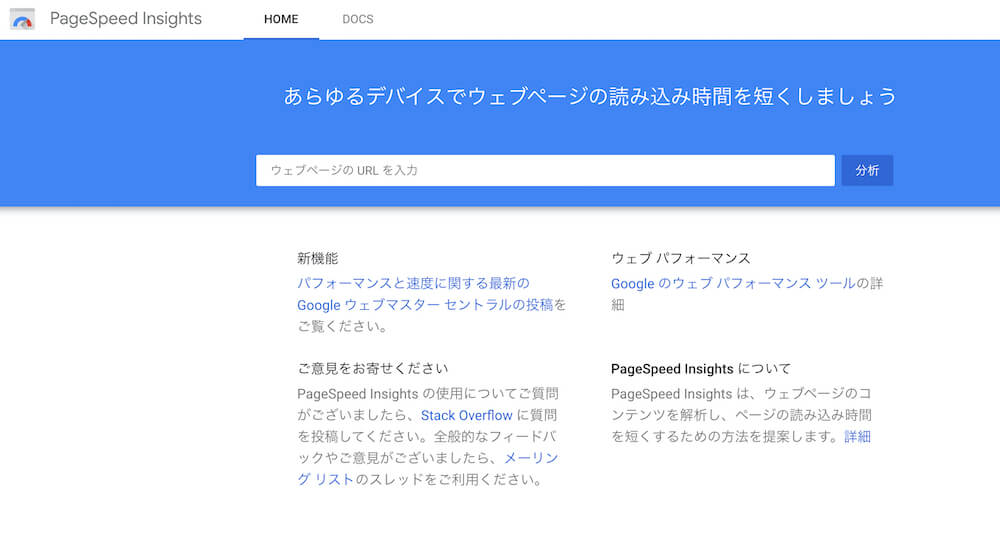Click the PageSpeed Insights title text
Screen dimensions: 1000x557
click(126, 19)
